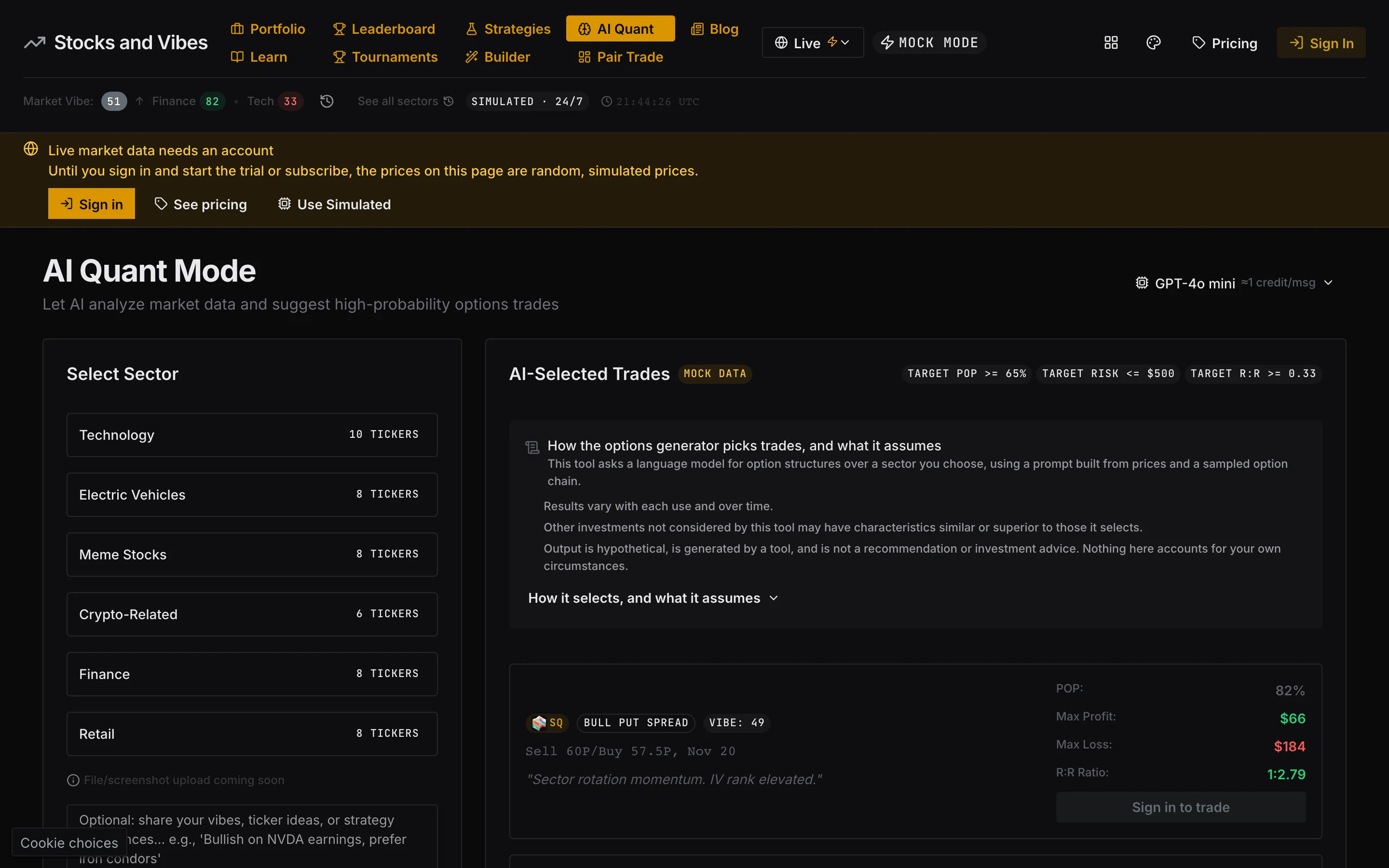Select the Technology sector
The width and height of the screenshot is (1389, 868).
(252, 435)
